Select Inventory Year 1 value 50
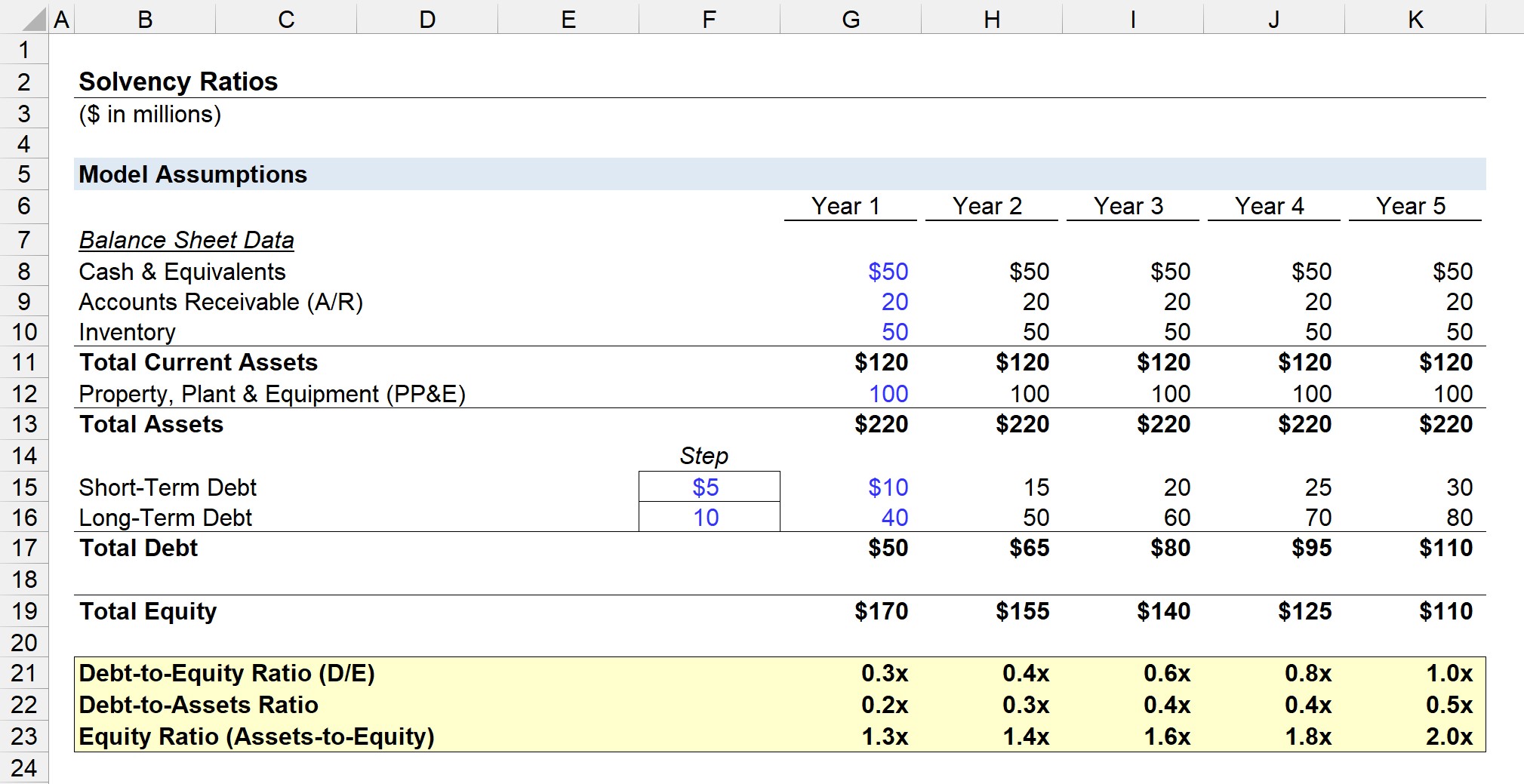This screenshot has width=1524, height=784. click(x=894, y=332)
